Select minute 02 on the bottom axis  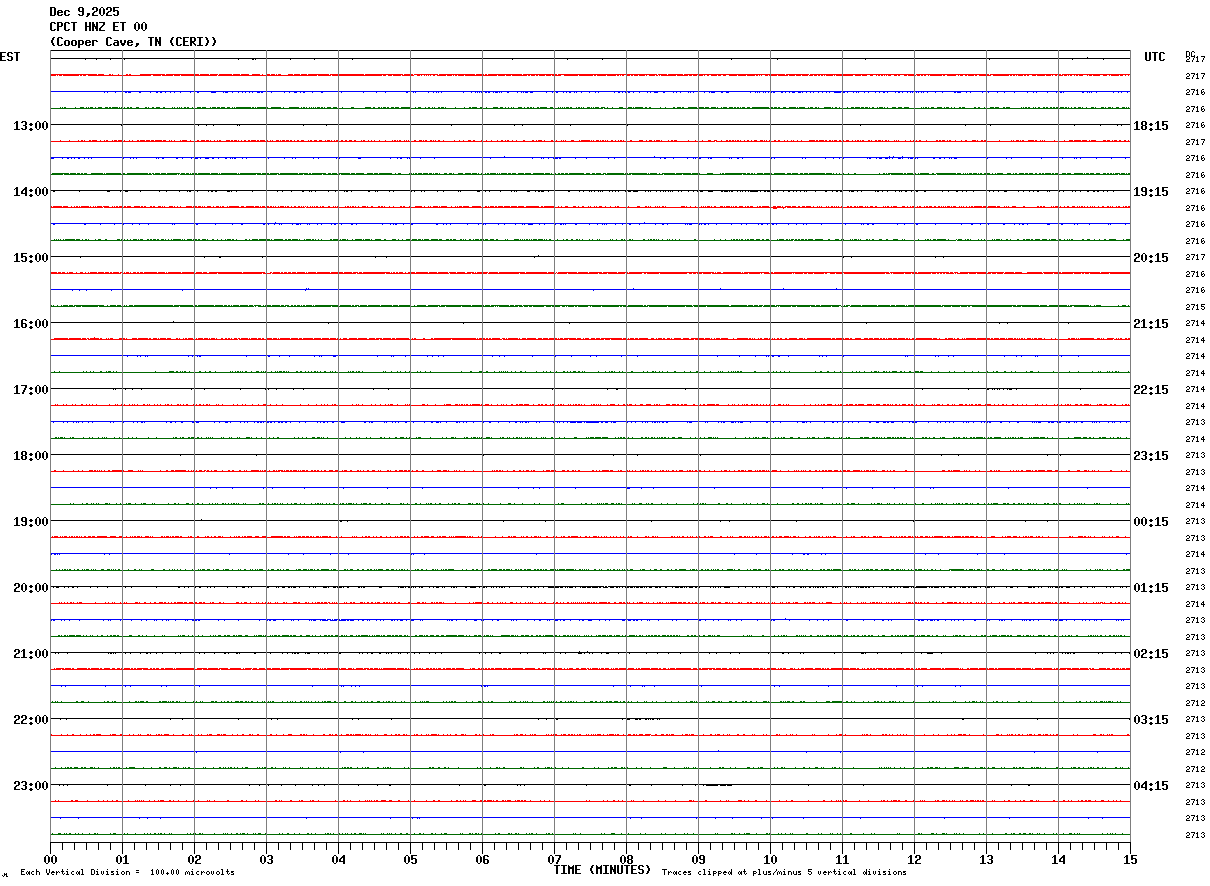point(195,859)
